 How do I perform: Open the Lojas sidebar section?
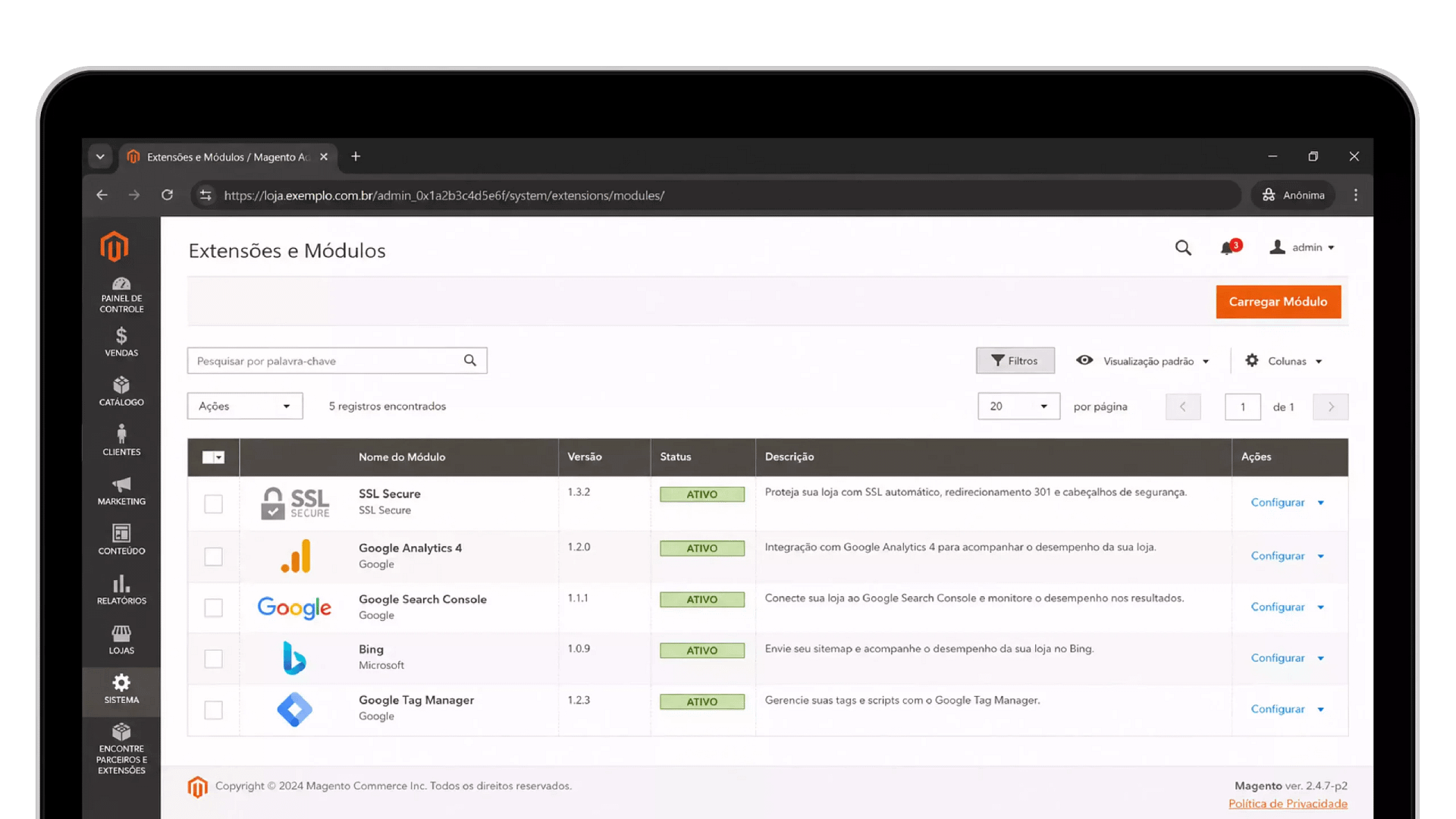pyautogui.click(x=121, y=639)
